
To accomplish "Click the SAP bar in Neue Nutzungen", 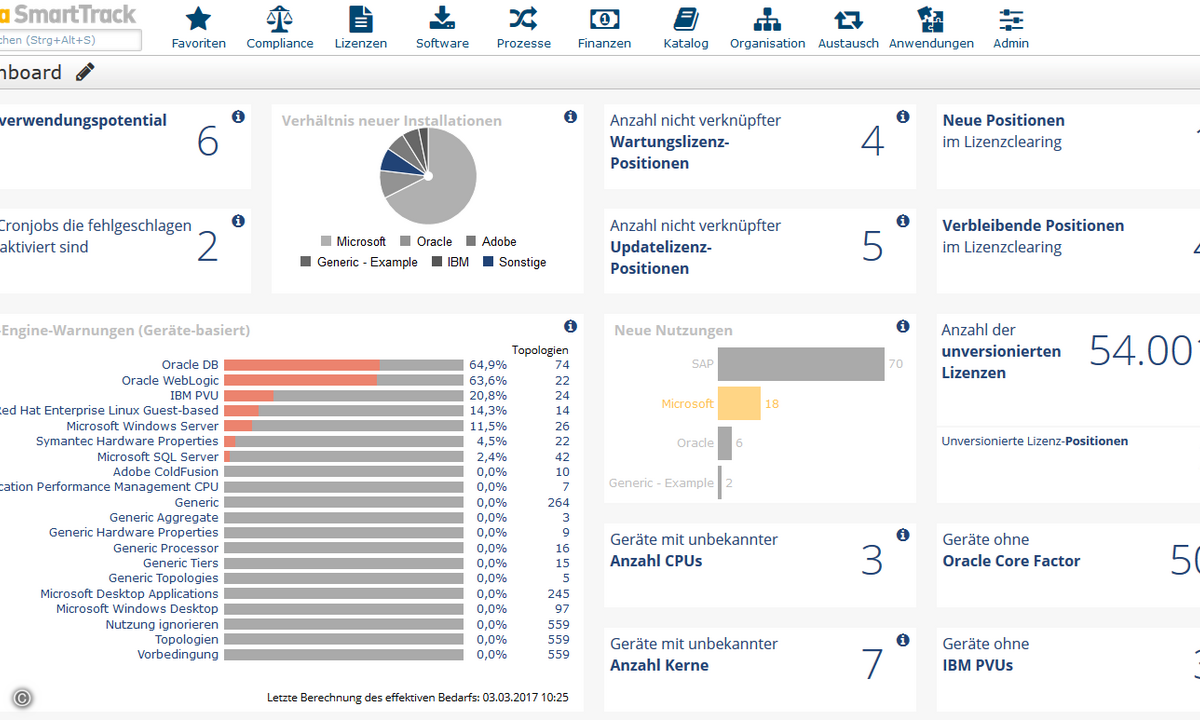I will 801,364.
